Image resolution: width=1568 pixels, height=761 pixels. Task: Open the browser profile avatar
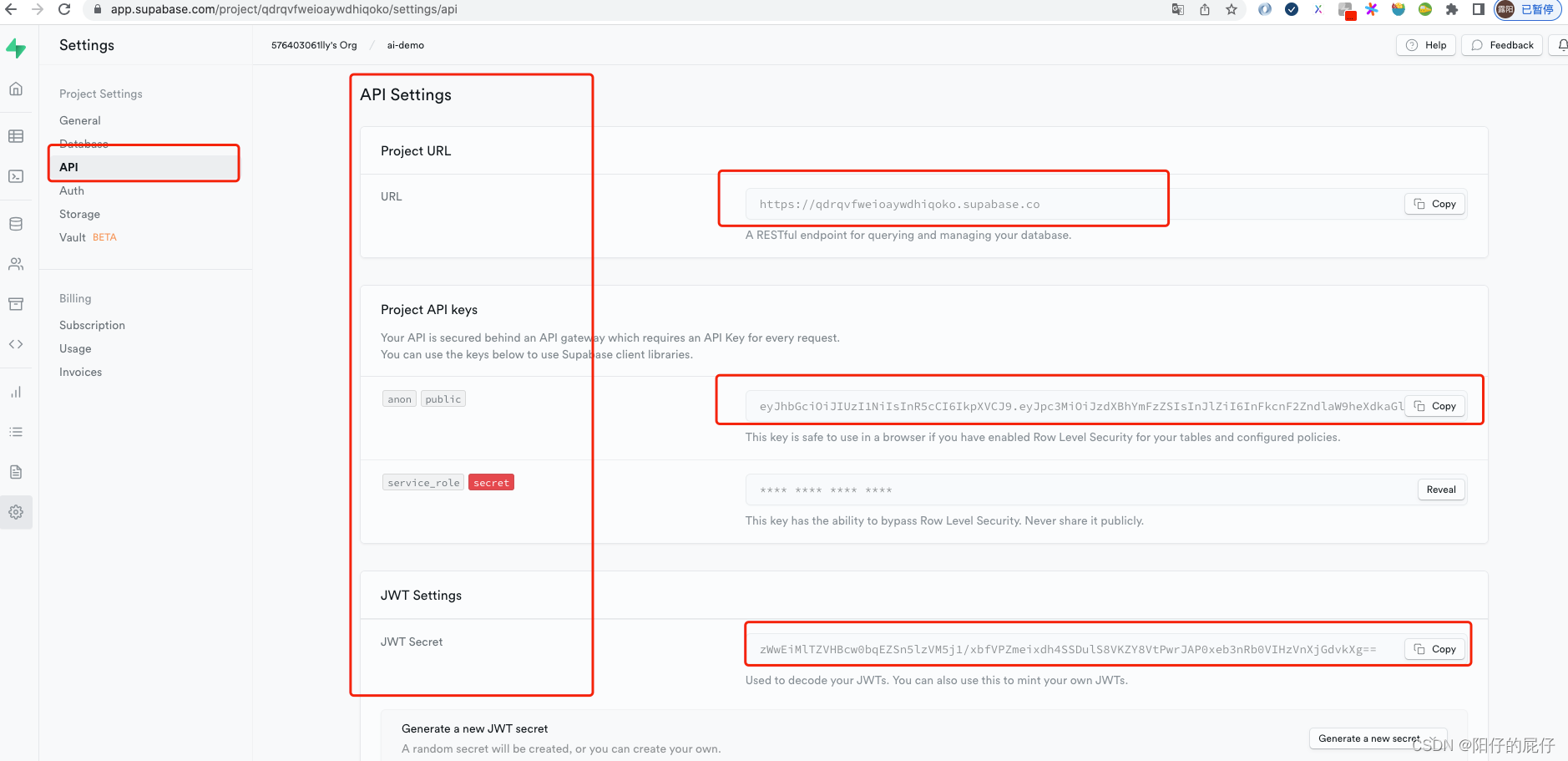coord(1528,9)
